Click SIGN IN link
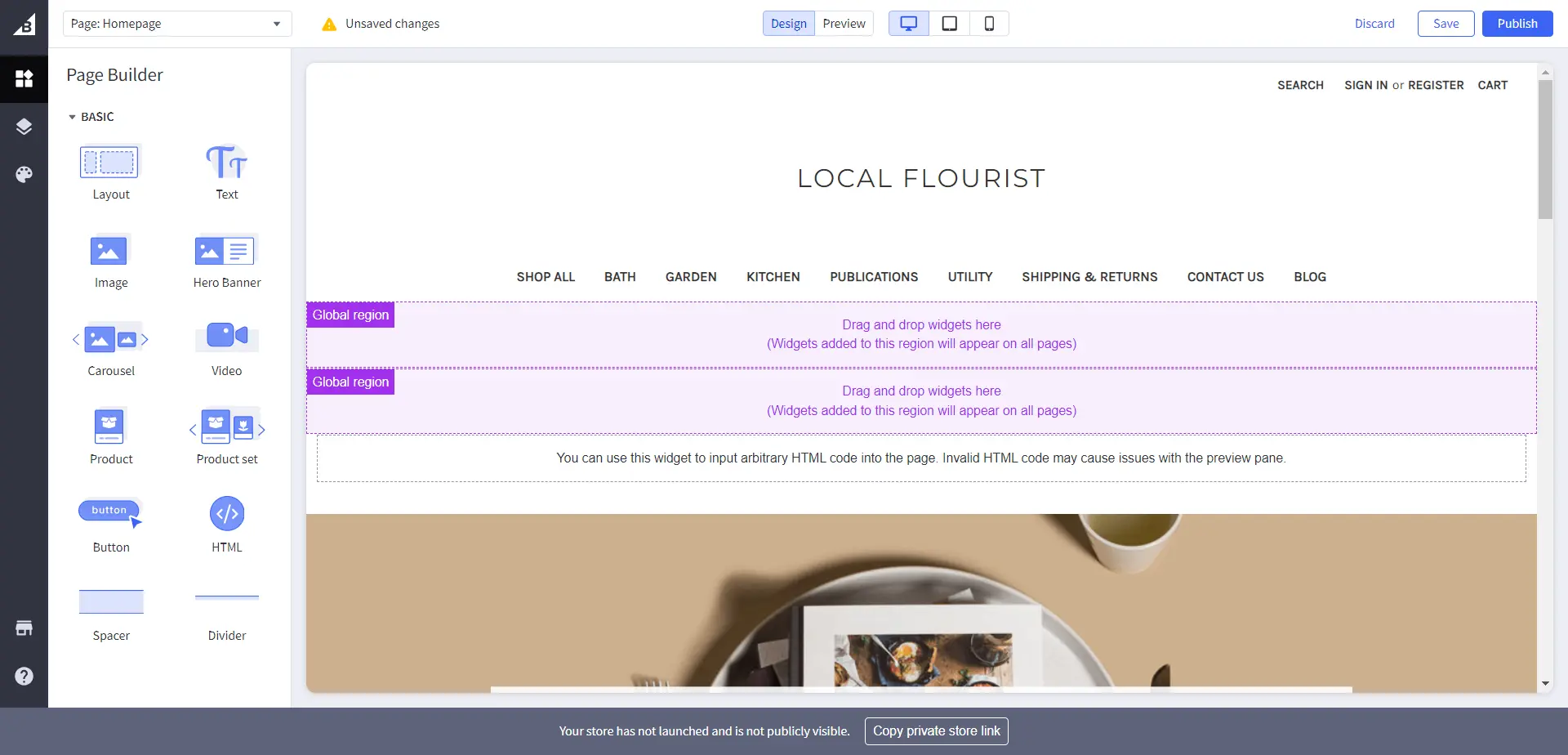This screenshot has height=755, width=1568. point(1365,85)
